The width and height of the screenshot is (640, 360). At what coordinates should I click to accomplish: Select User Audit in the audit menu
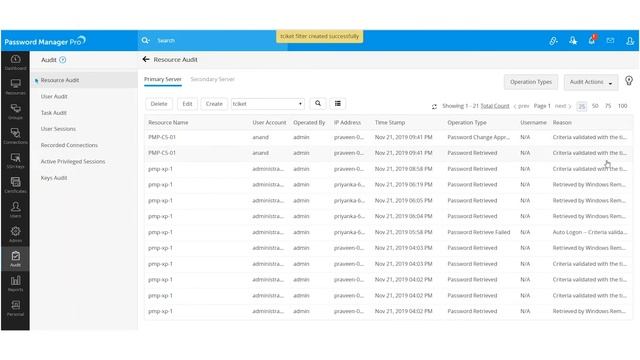[x=54, y=97]
